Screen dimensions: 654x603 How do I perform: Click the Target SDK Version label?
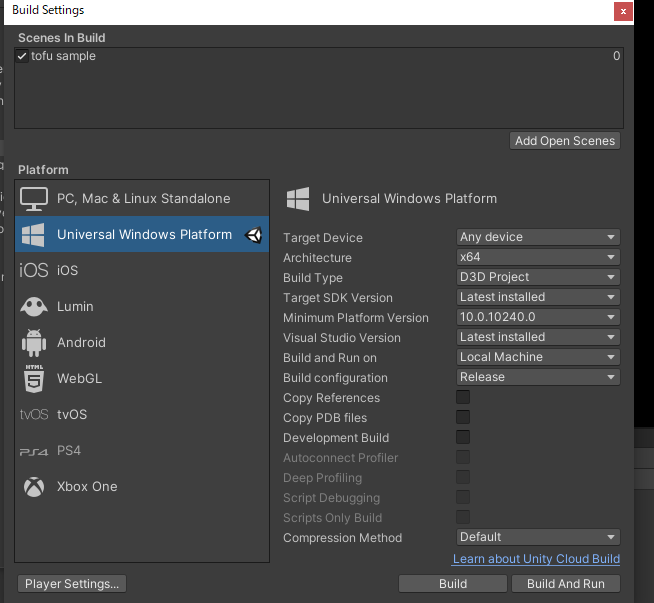338,298
